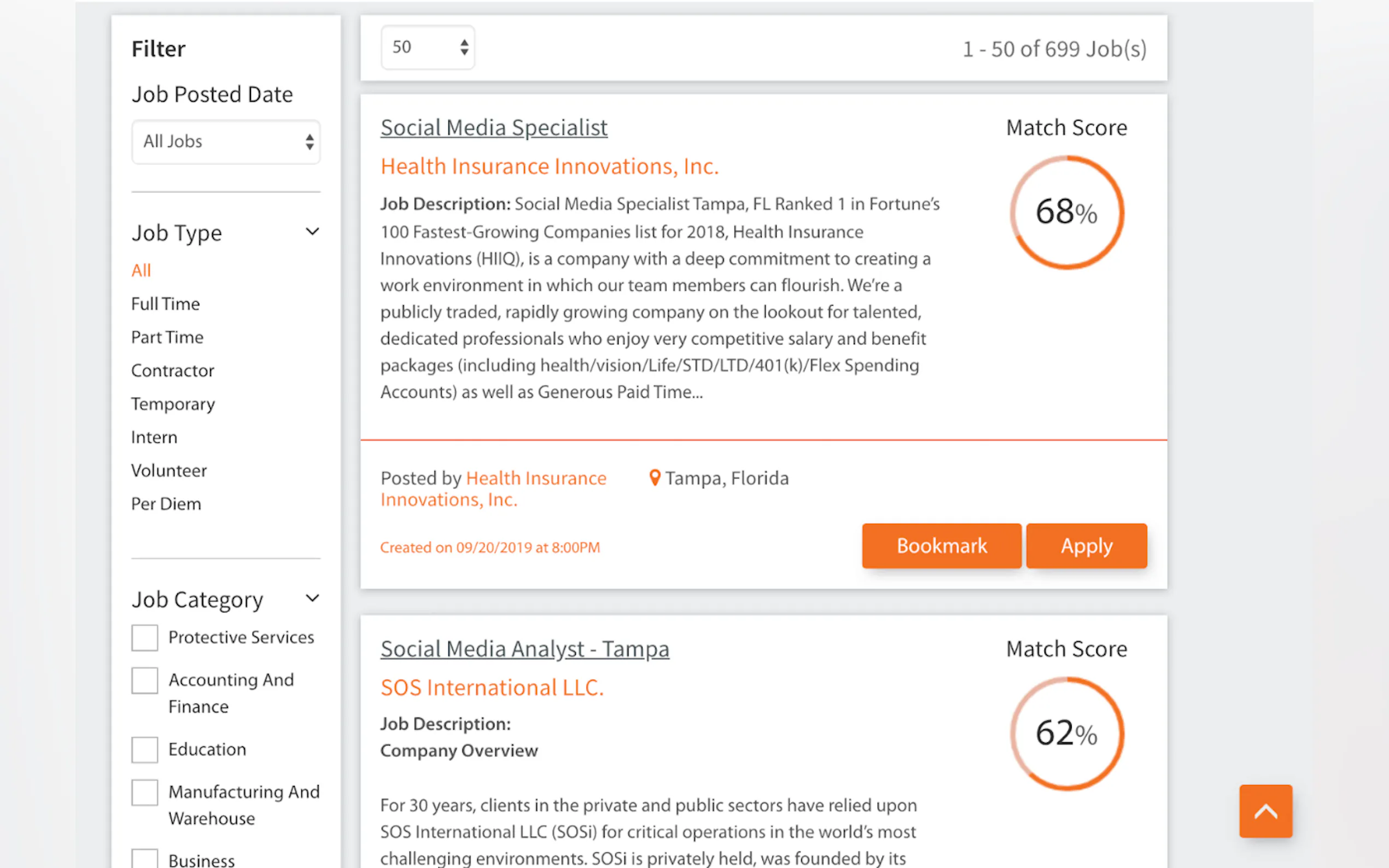Click the 68% match score circle
Screen dimensions: 1389x868
[x=1067, y=212]
